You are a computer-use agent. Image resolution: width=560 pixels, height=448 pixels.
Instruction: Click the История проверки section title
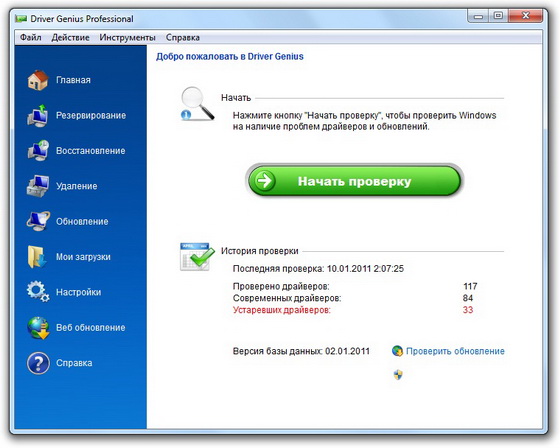(260, 251)
